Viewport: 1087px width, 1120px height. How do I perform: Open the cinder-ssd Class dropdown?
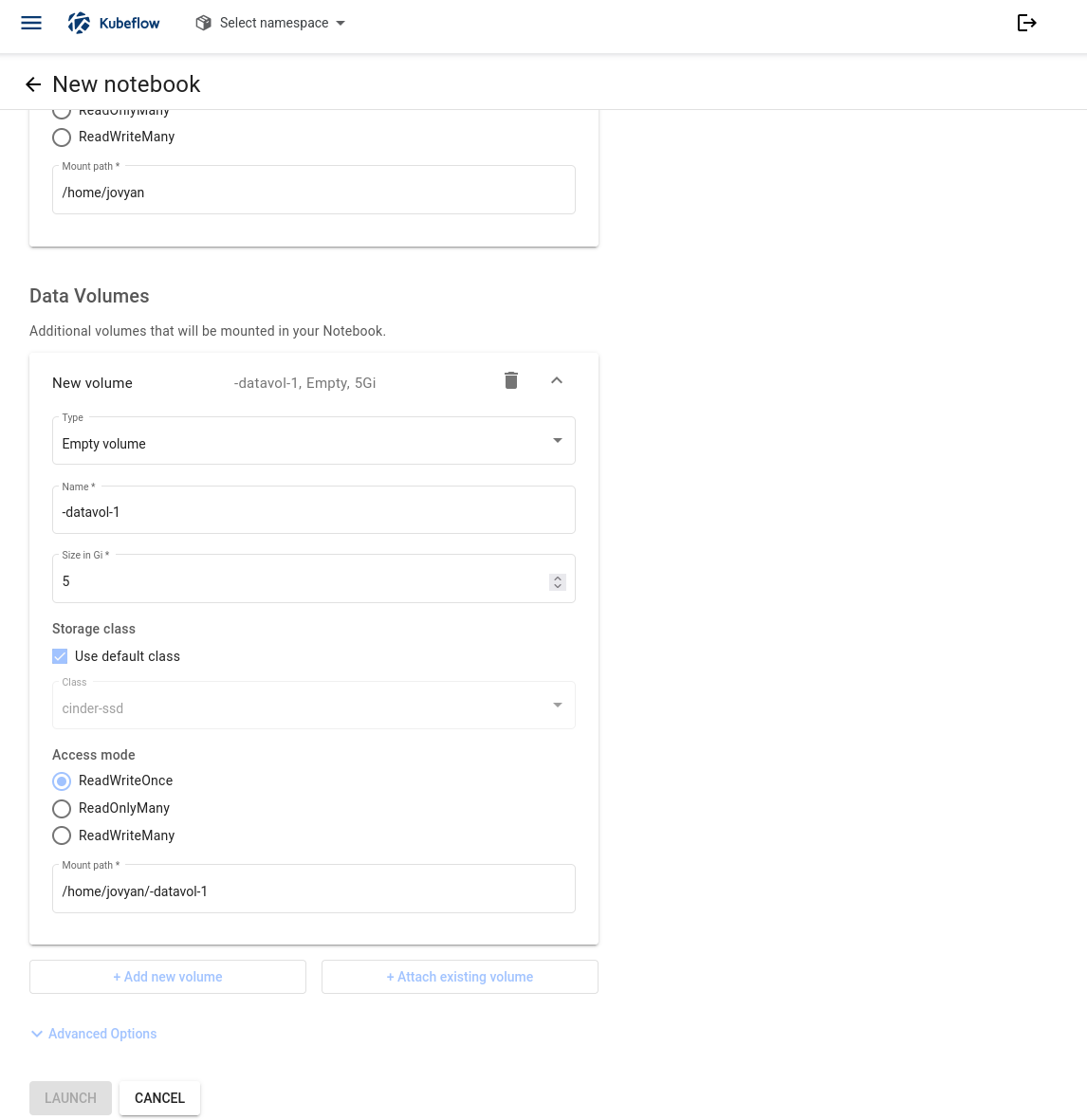pos(314,706)
